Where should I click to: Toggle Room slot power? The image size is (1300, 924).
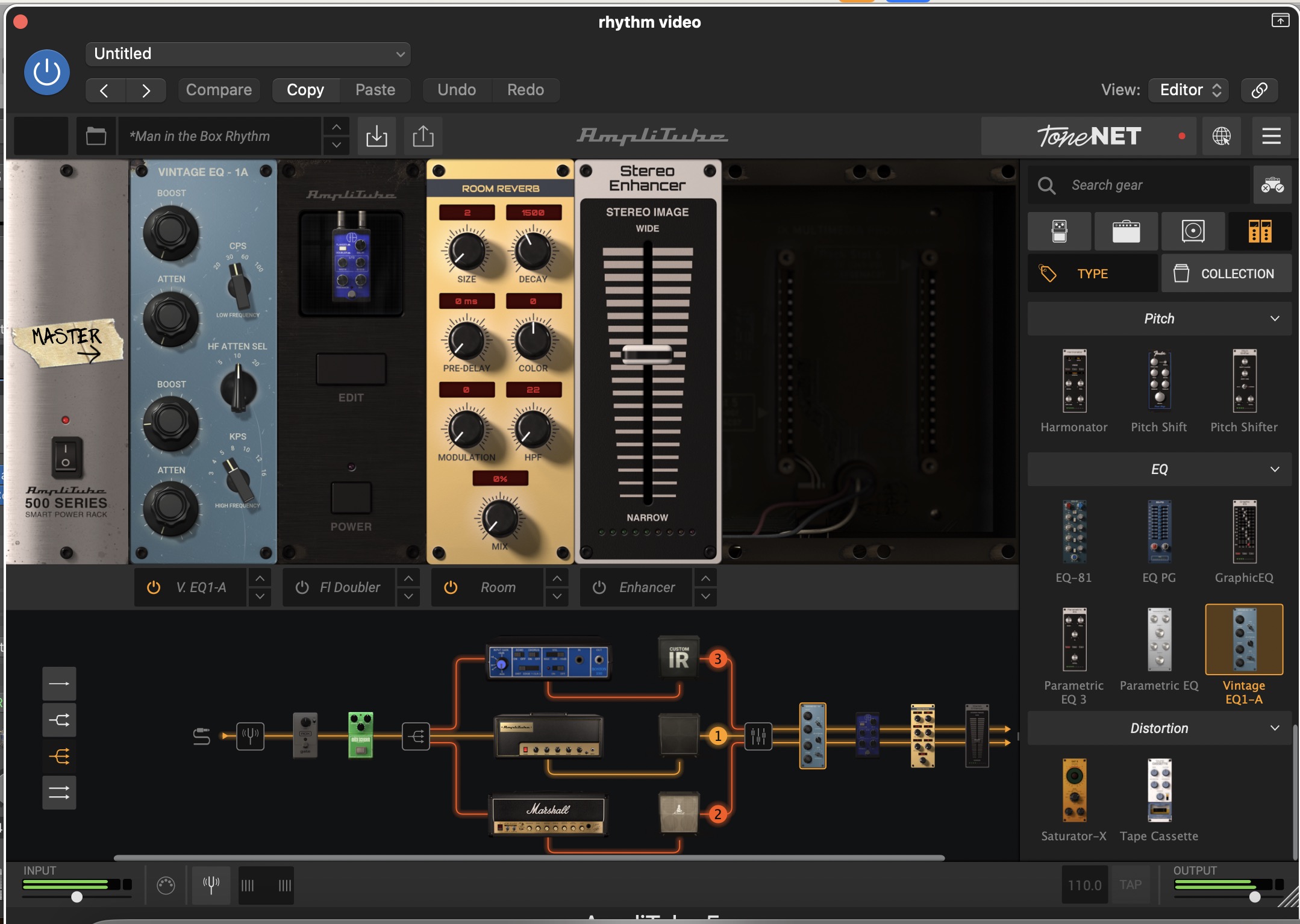451,587
